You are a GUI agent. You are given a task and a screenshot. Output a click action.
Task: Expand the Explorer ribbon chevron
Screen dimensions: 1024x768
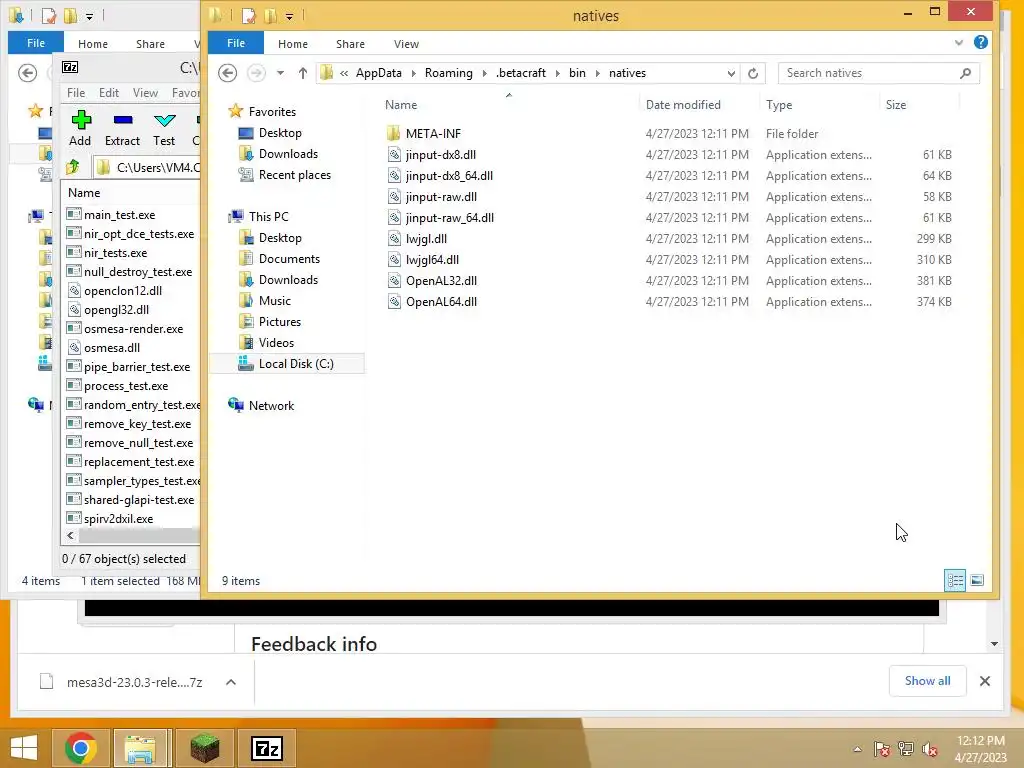click(x=959, y=43)
